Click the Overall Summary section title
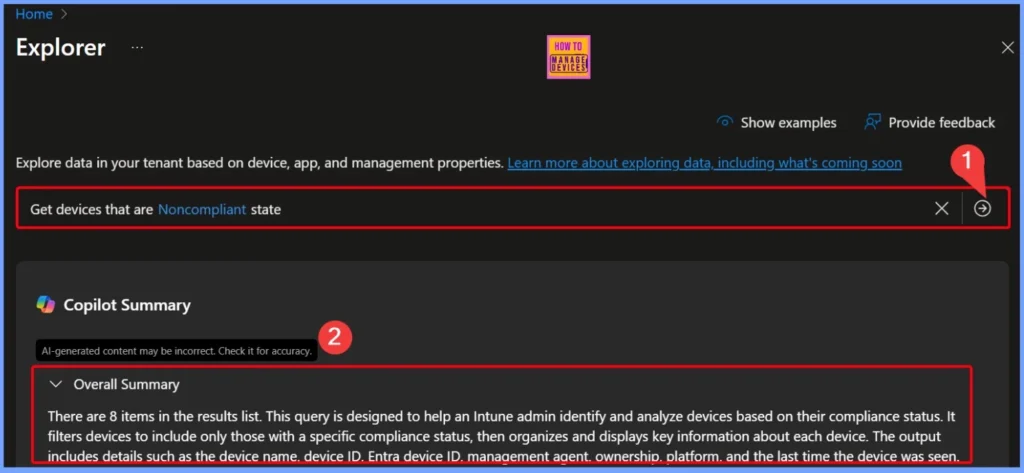Screen dimensions: 1024x473 pos(126,385)
